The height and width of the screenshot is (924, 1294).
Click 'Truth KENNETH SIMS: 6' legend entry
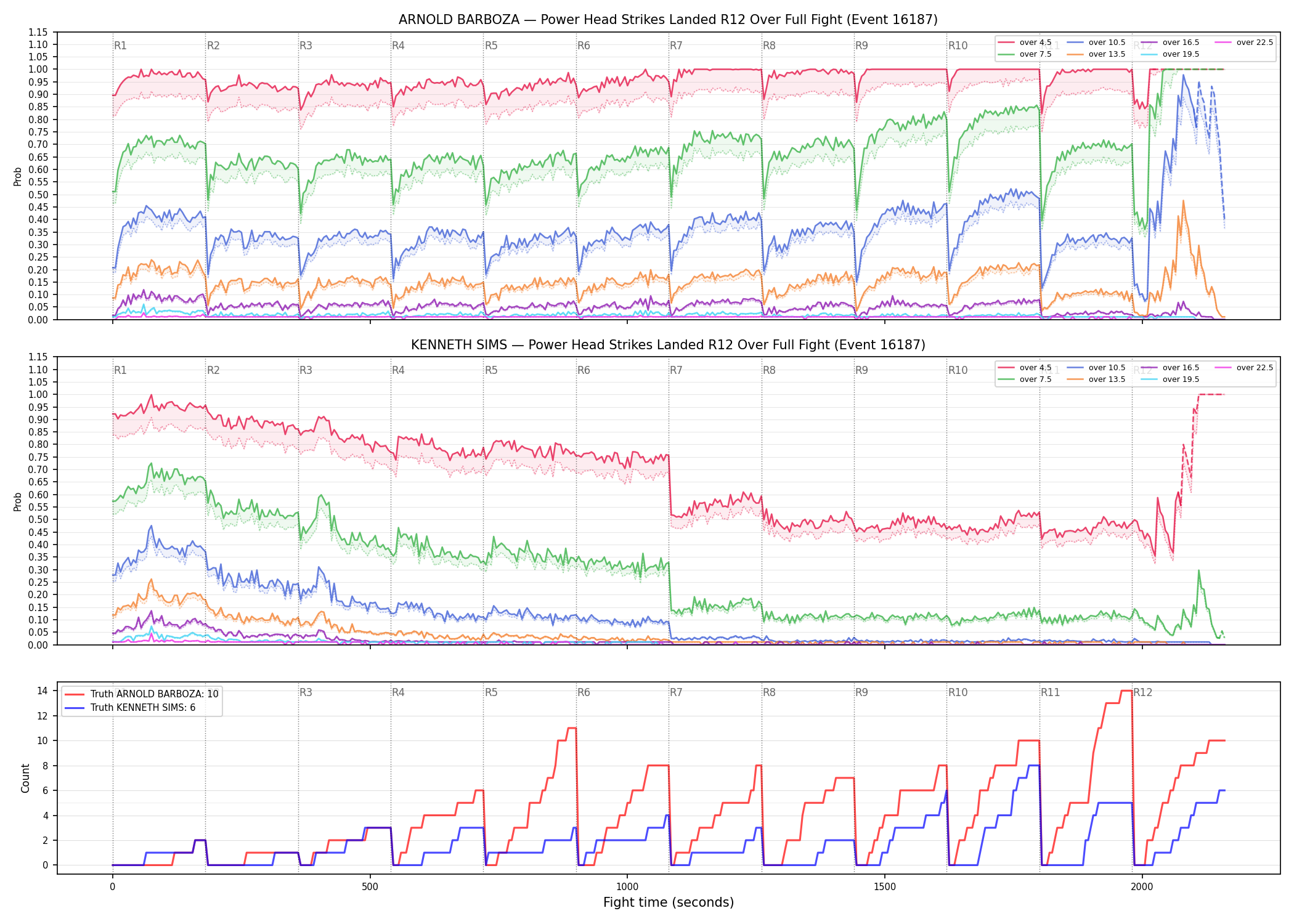[x=130, y=708]
